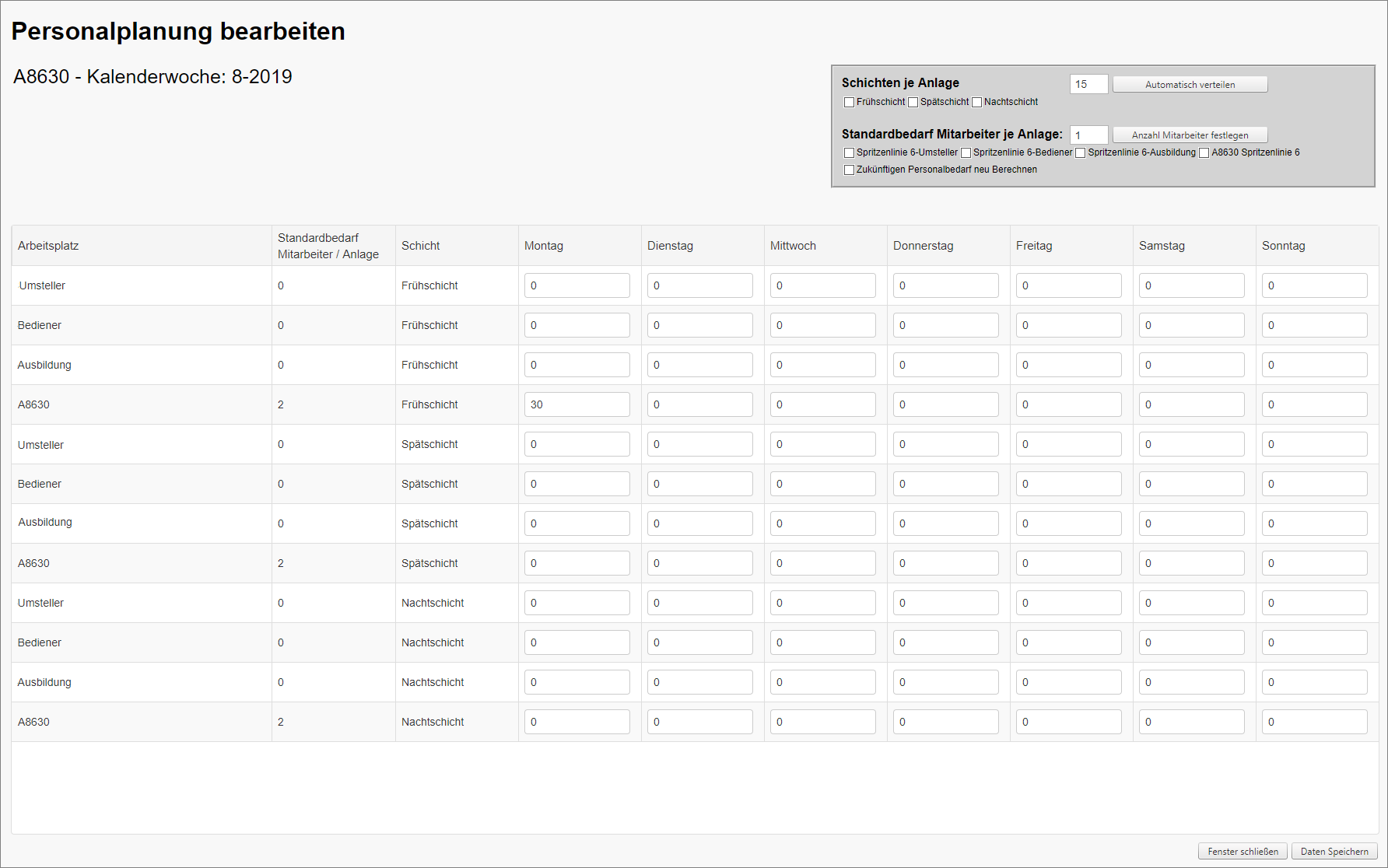Click the A8630 - Kalenderwoche: 8-2019 subtitle

pos(152,76)
